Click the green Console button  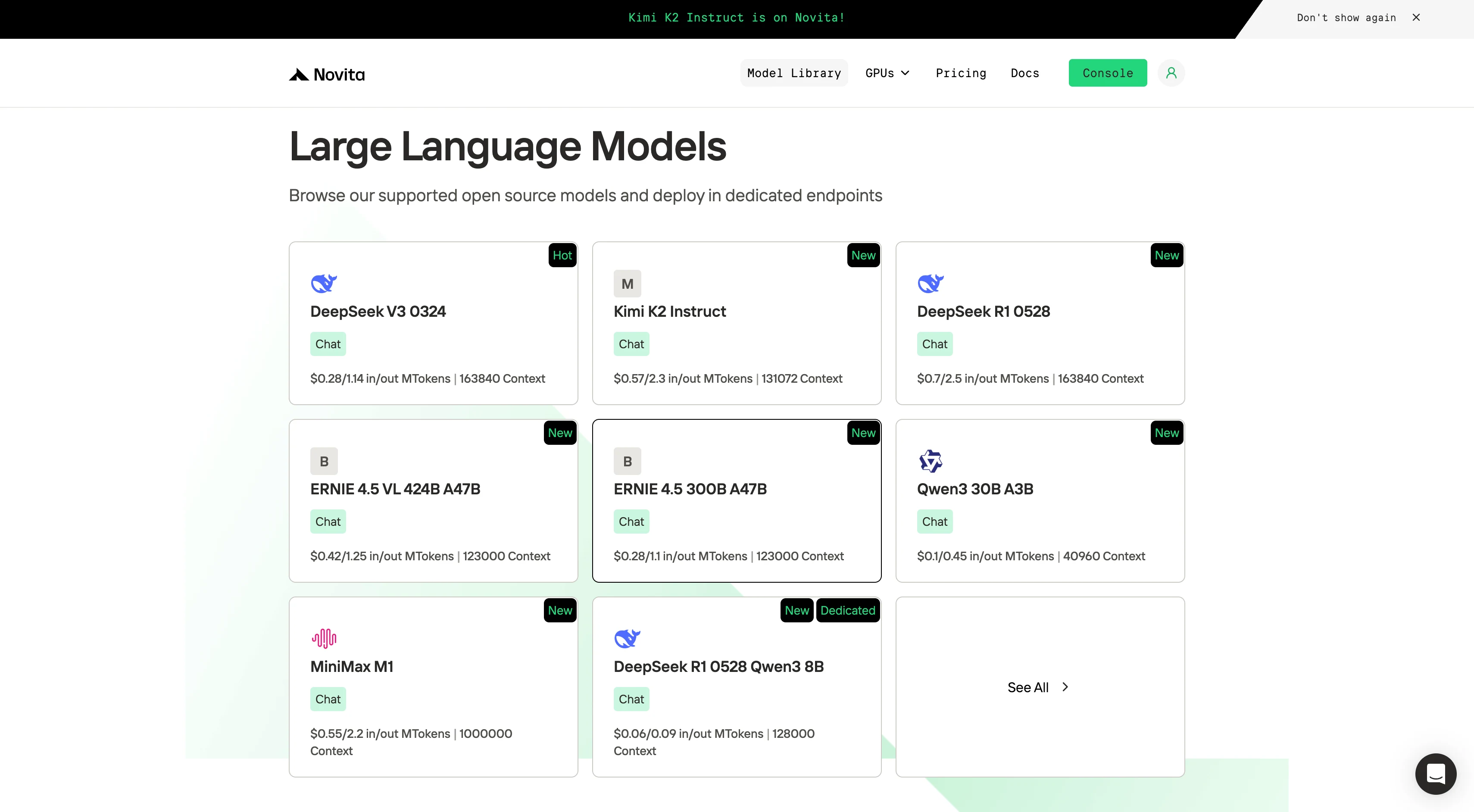[x=1107, y=73]
